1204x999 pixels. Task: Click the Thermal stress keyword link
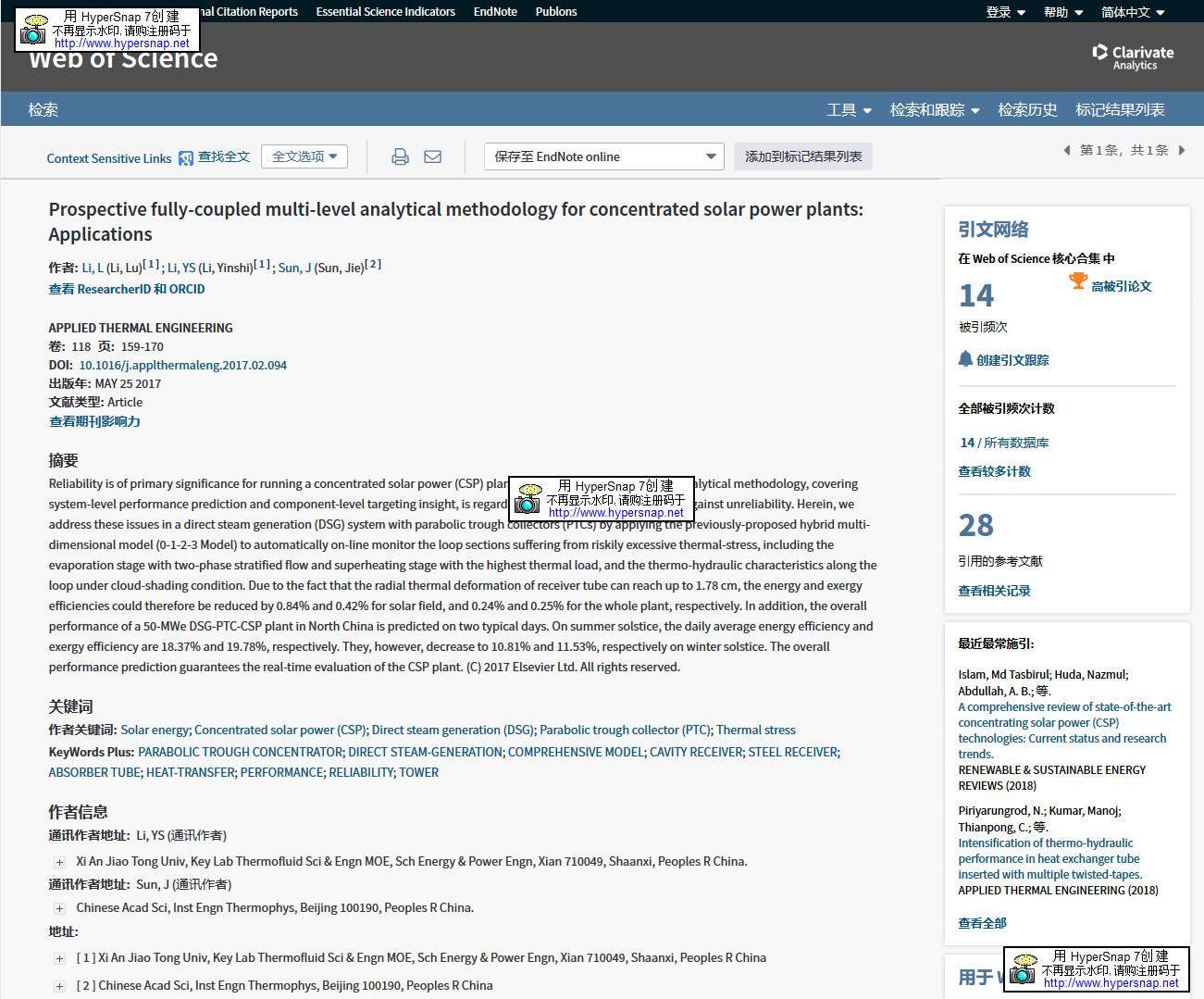(755, 731)
